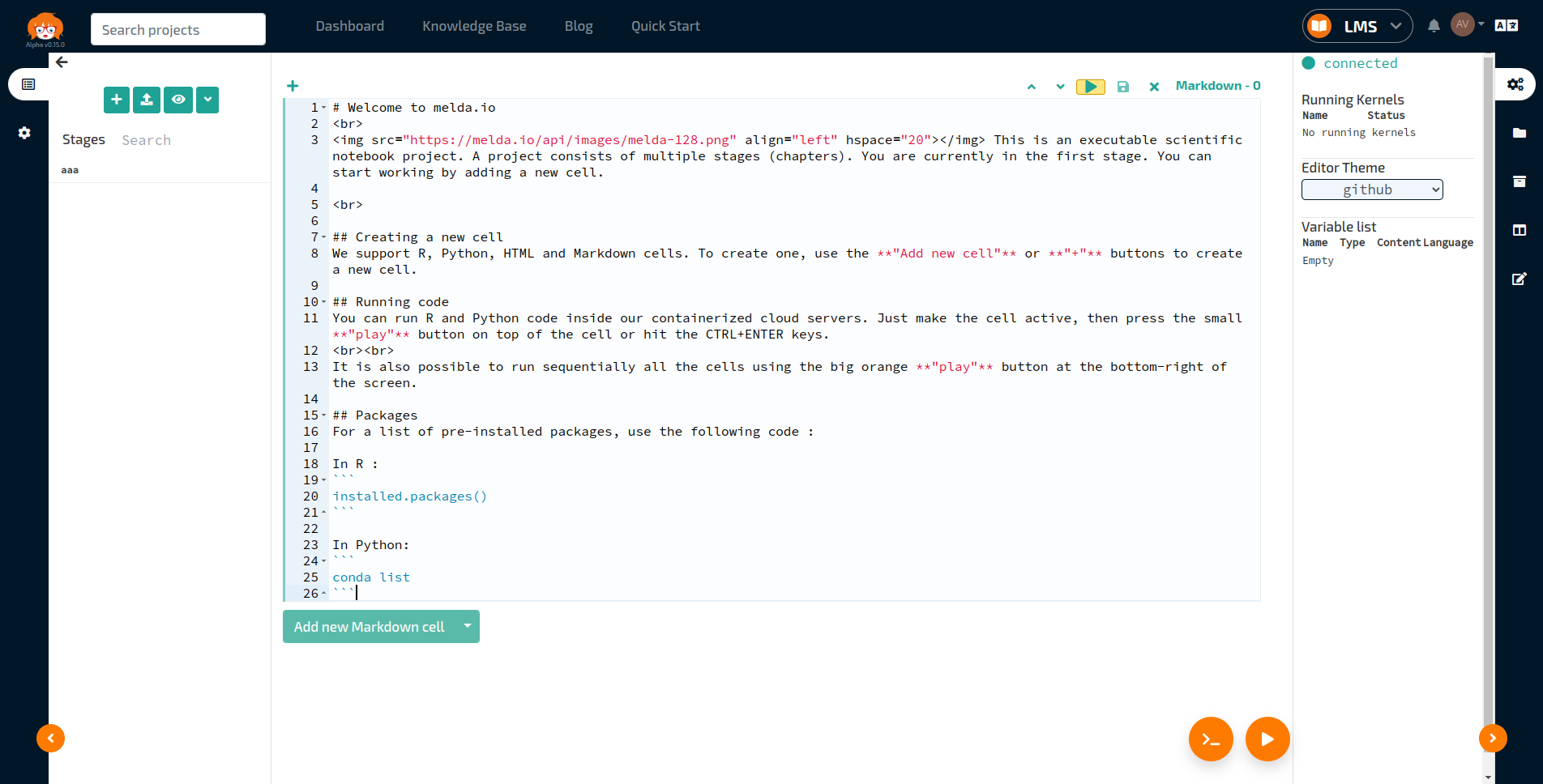Open the Knowledge Base menu item
The height and width of the screenshot is (784, 1543).
point(474,26)
